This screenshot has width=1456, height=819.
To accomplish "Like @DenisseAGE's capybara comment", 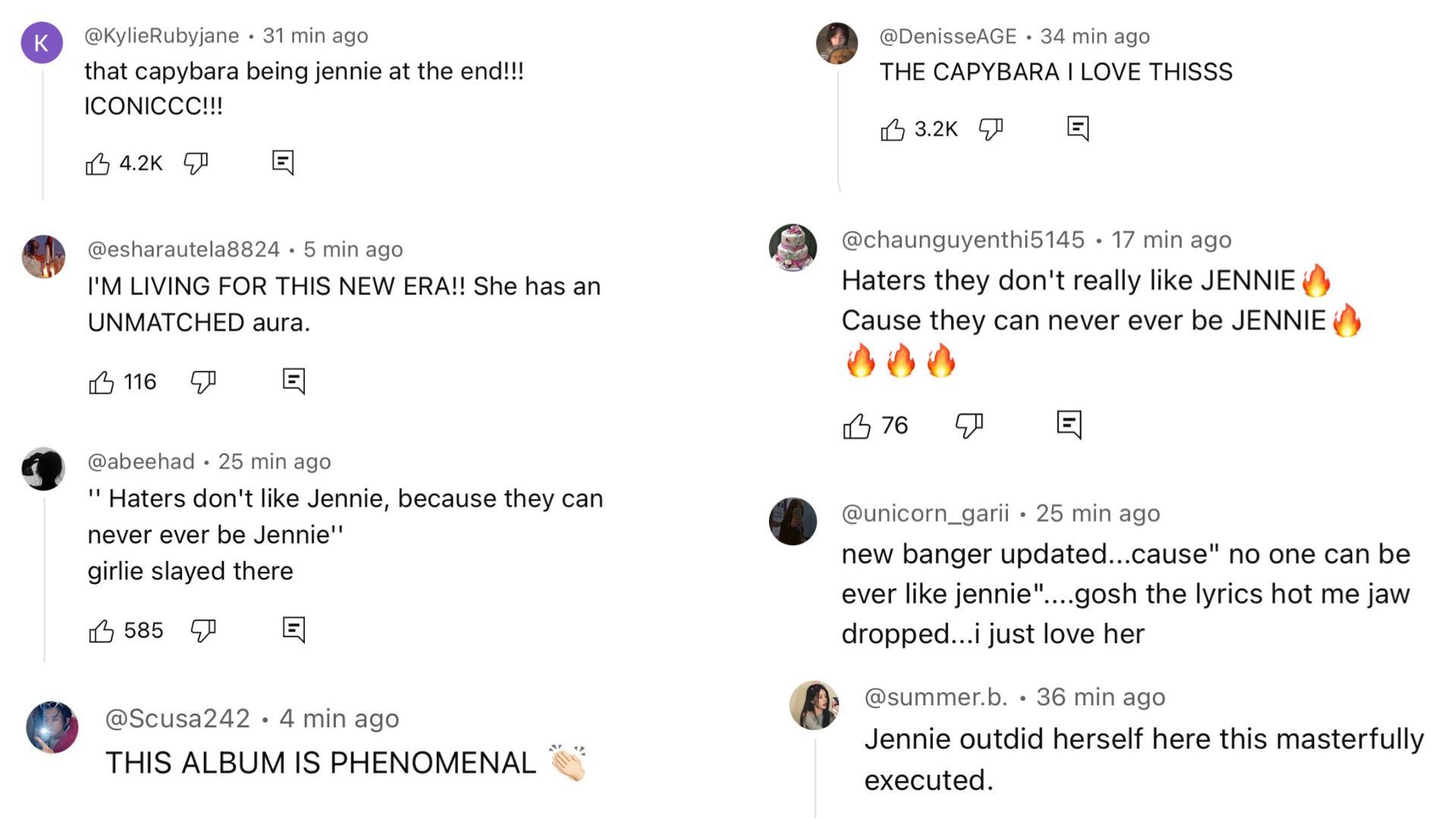I will tap(893, 130).
